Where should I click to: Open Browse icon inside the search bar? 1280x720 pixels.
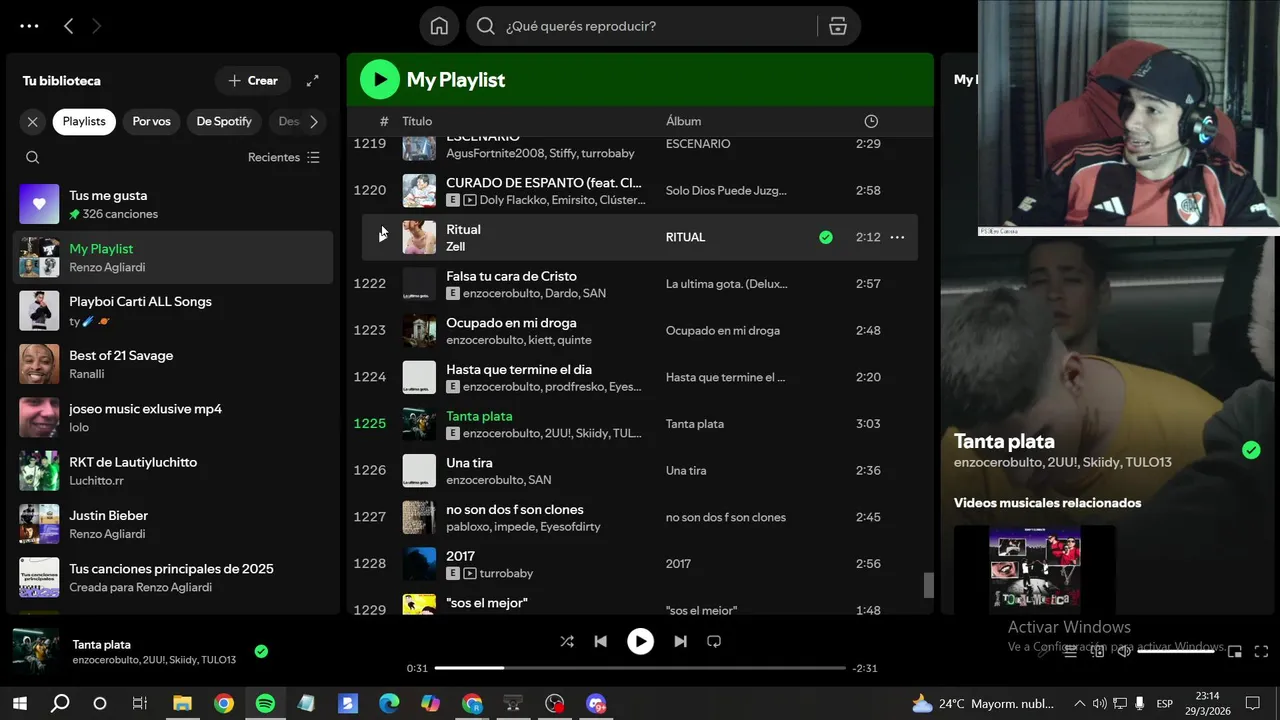(838, 26)
